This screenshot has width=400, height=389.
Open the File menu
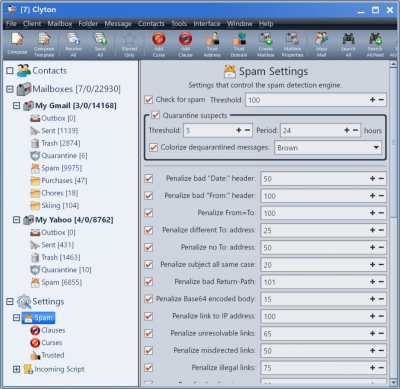[11, 24]
